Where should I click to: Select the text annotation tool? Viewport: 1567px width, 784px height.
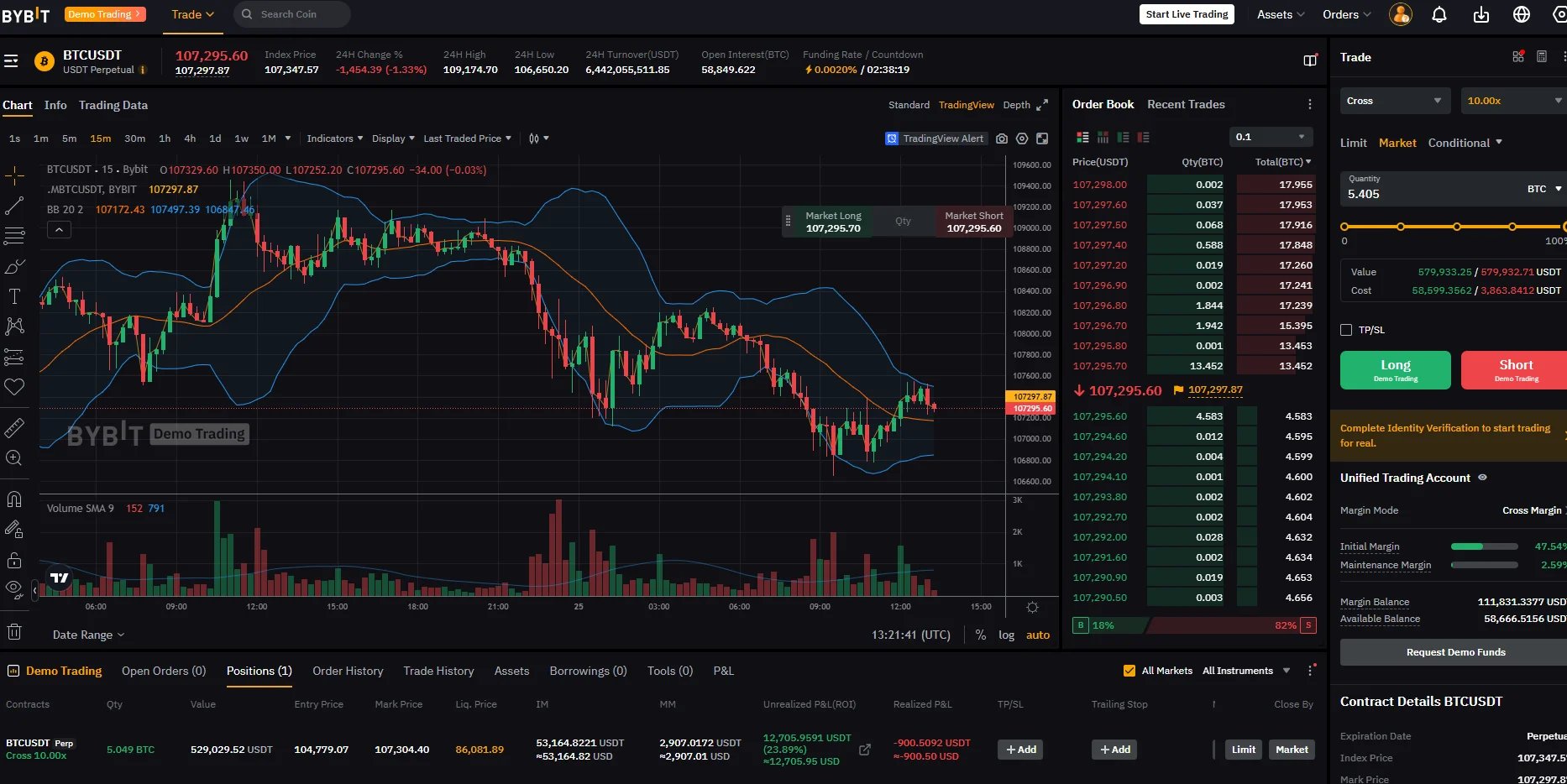14,296
